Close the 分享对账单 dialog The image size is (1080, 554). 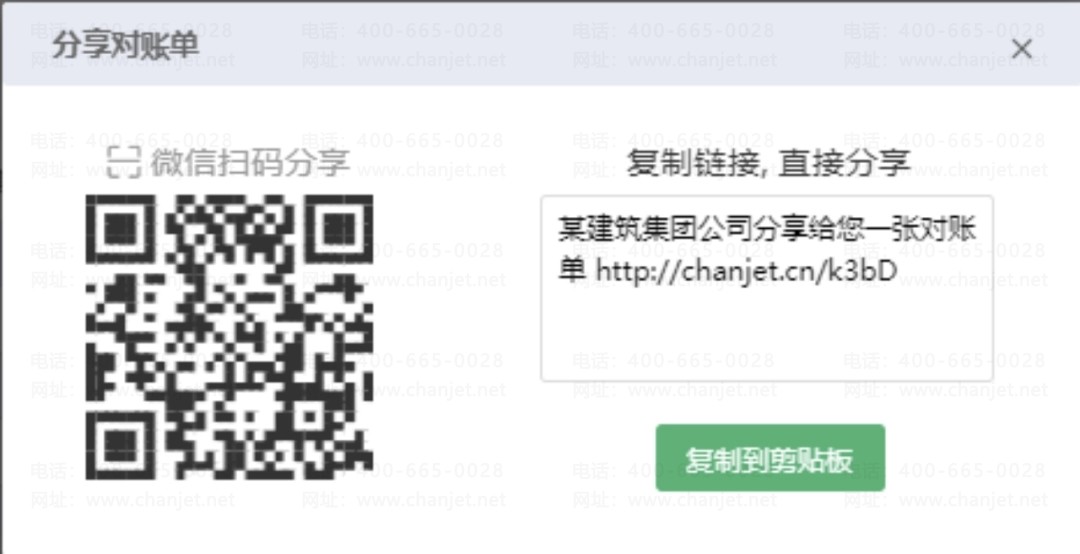pyautogui.click(x=1021, y=48)
